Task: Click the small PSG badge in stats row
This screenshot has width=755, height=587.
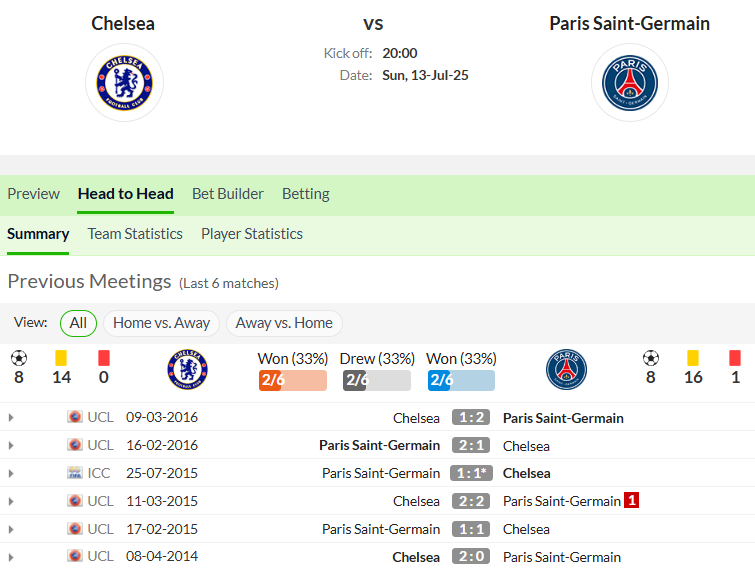Action: tap(566, 369)
